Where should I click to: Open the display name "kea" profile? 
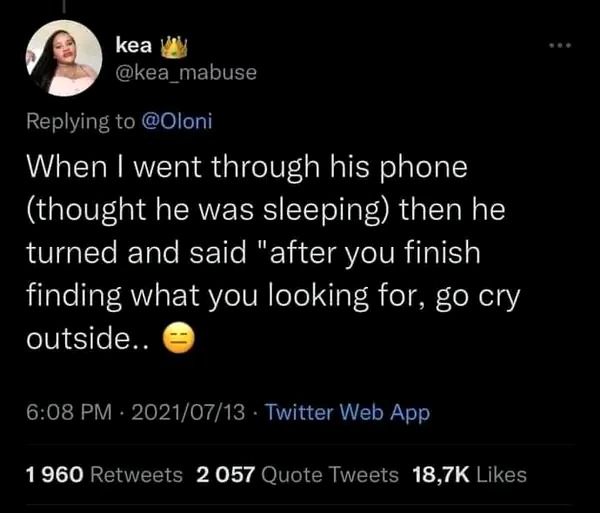tap(134, 46)
